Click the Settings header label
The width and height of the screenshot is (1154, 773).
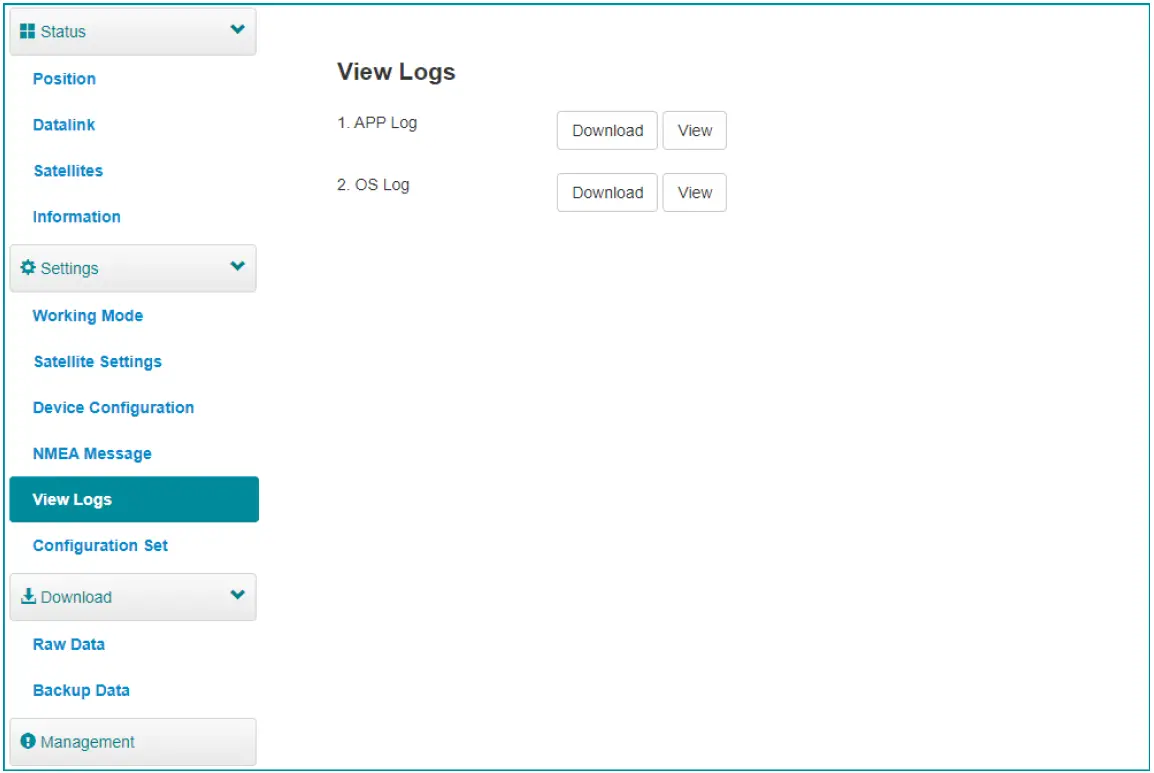tap(69, 268)
